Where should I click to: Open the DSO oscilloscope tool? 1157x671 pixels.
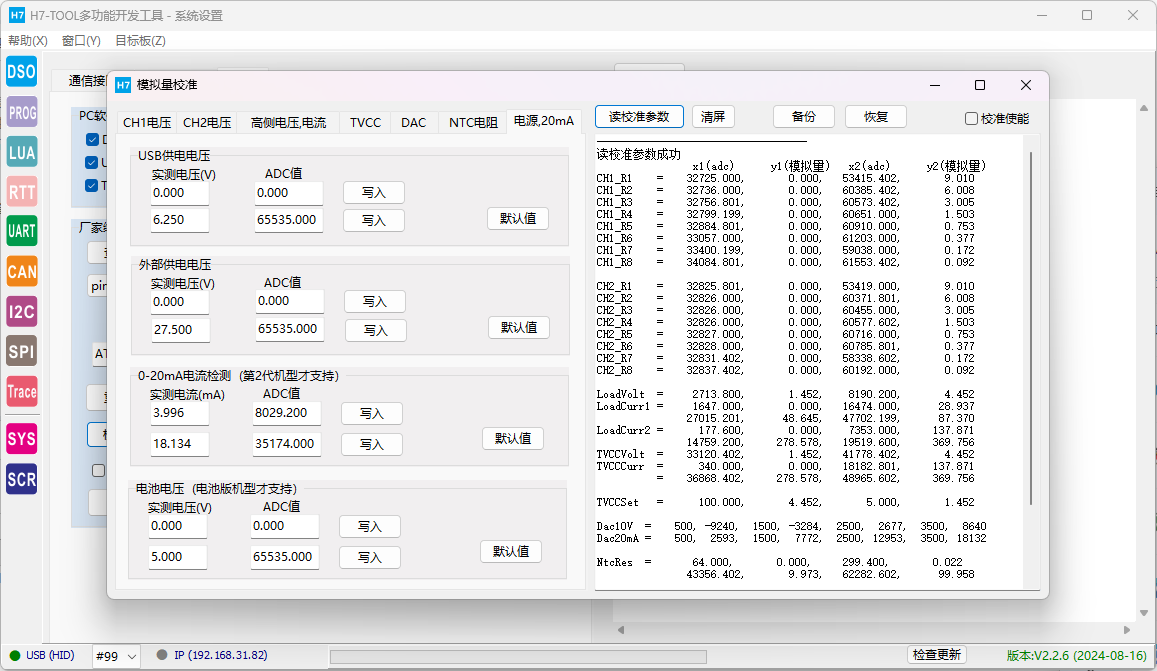point(21,72)
